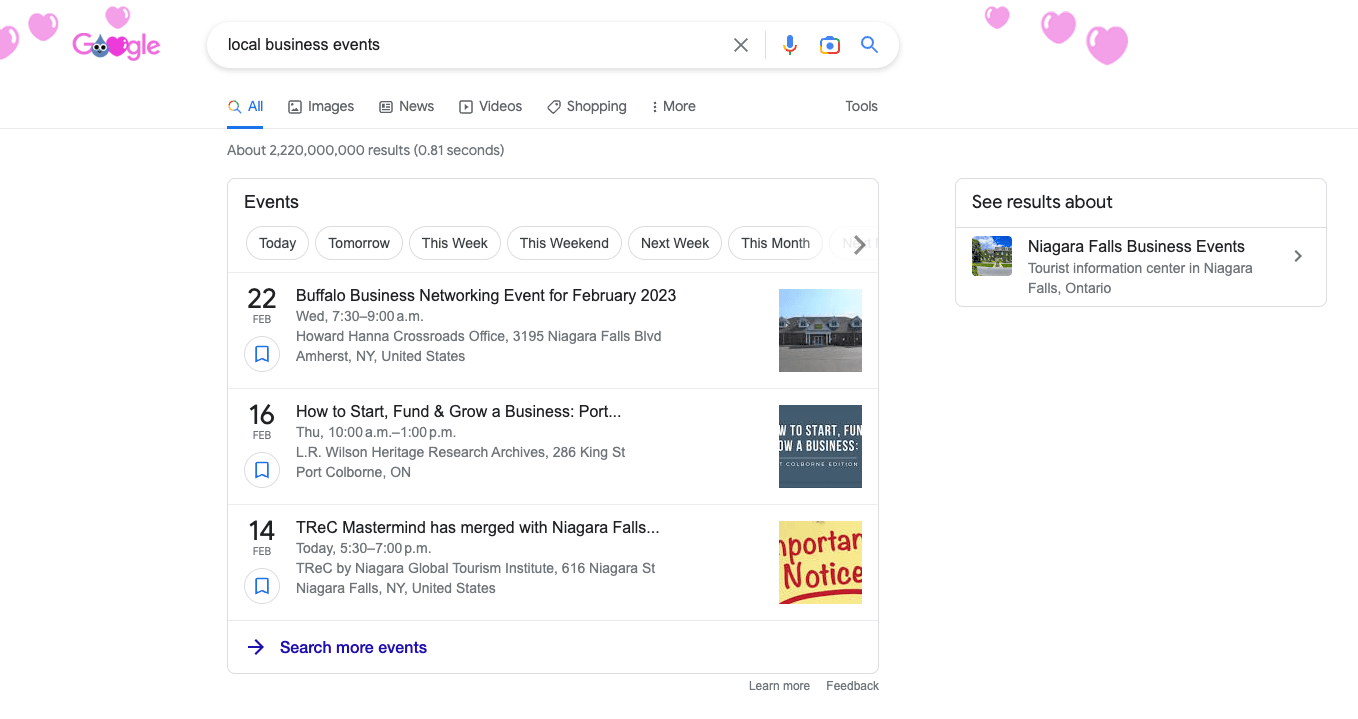Image resolution: width=1358 pixels, height=719 pixels.
Task: Click the Amherst, NY, United States location
Action: 381,357
